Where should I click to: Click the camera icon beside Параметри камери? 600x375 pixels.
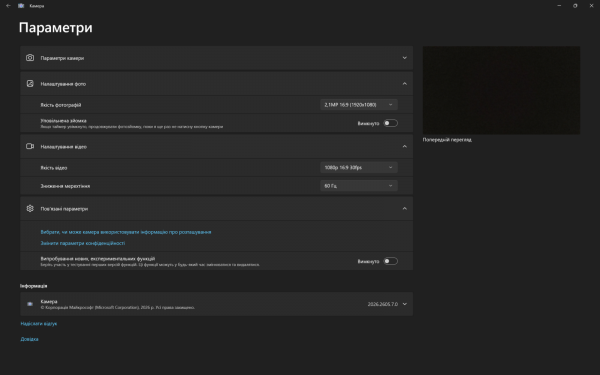pyautogui.click(x=30, y=58)
